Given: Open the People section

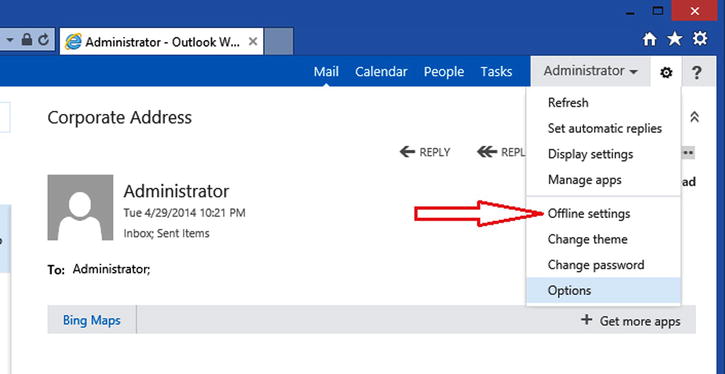Looking at the screenshot, I should pyautogui.click(x=444, y=72).
